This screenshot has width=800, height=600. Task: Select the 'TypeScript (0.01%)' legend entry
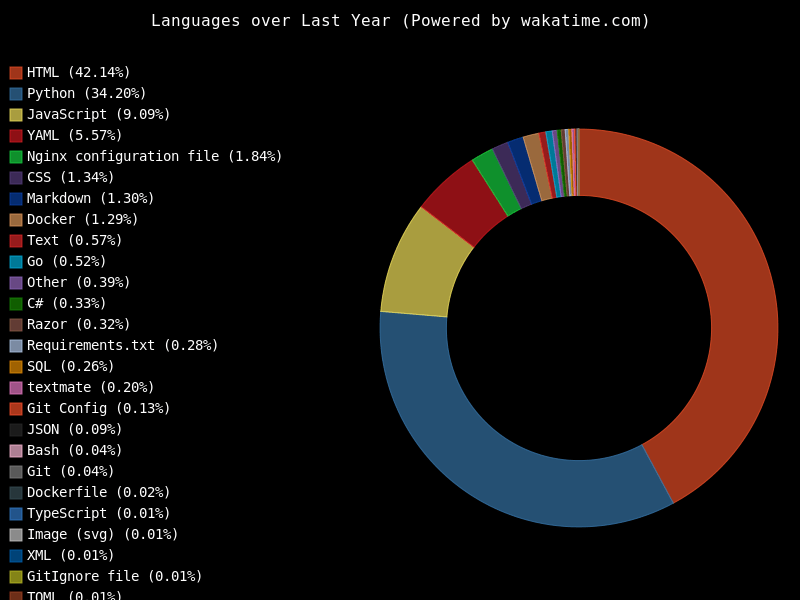(x=98, y=514)
